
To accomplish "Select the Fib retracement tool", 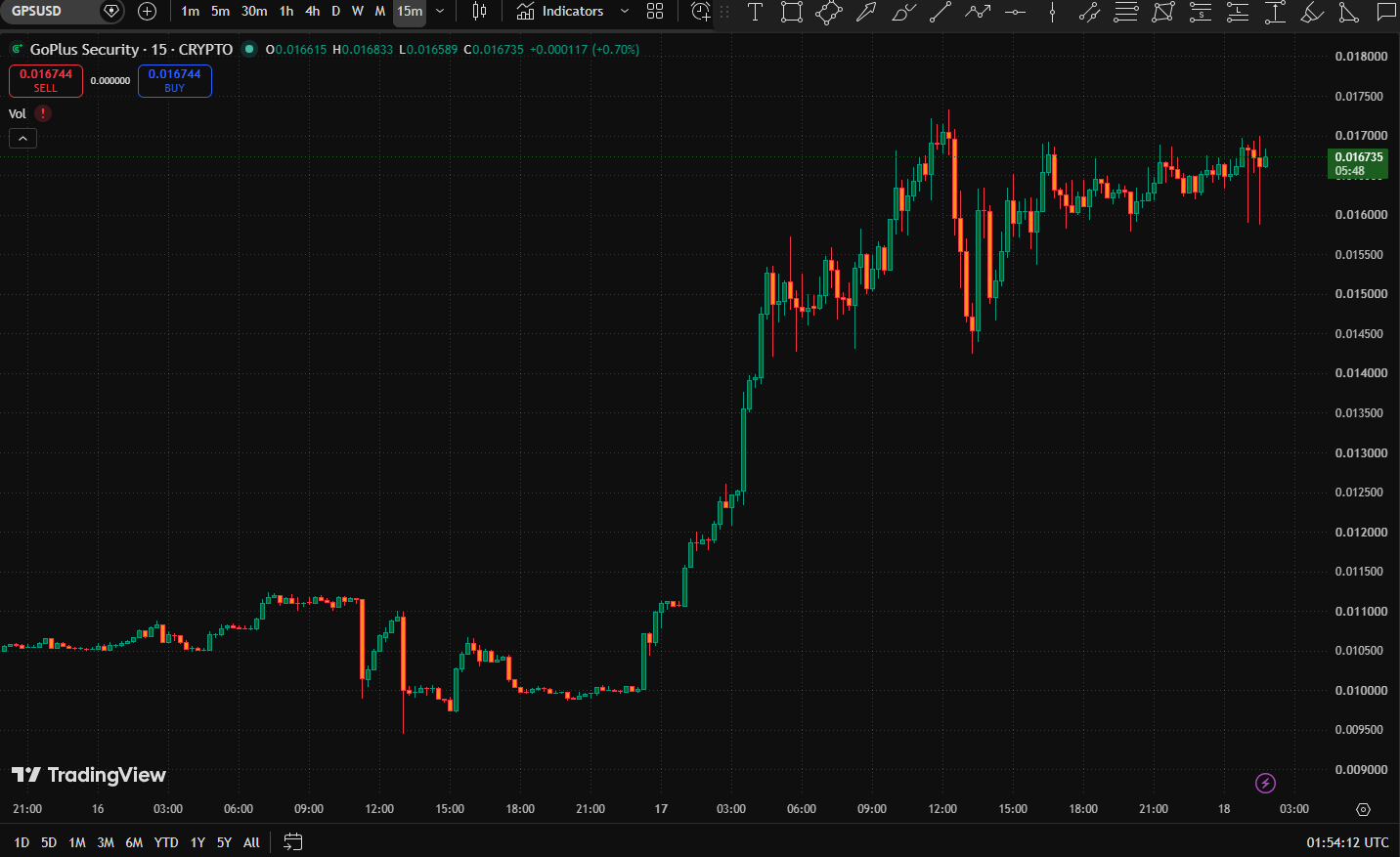I will 1126,12.
